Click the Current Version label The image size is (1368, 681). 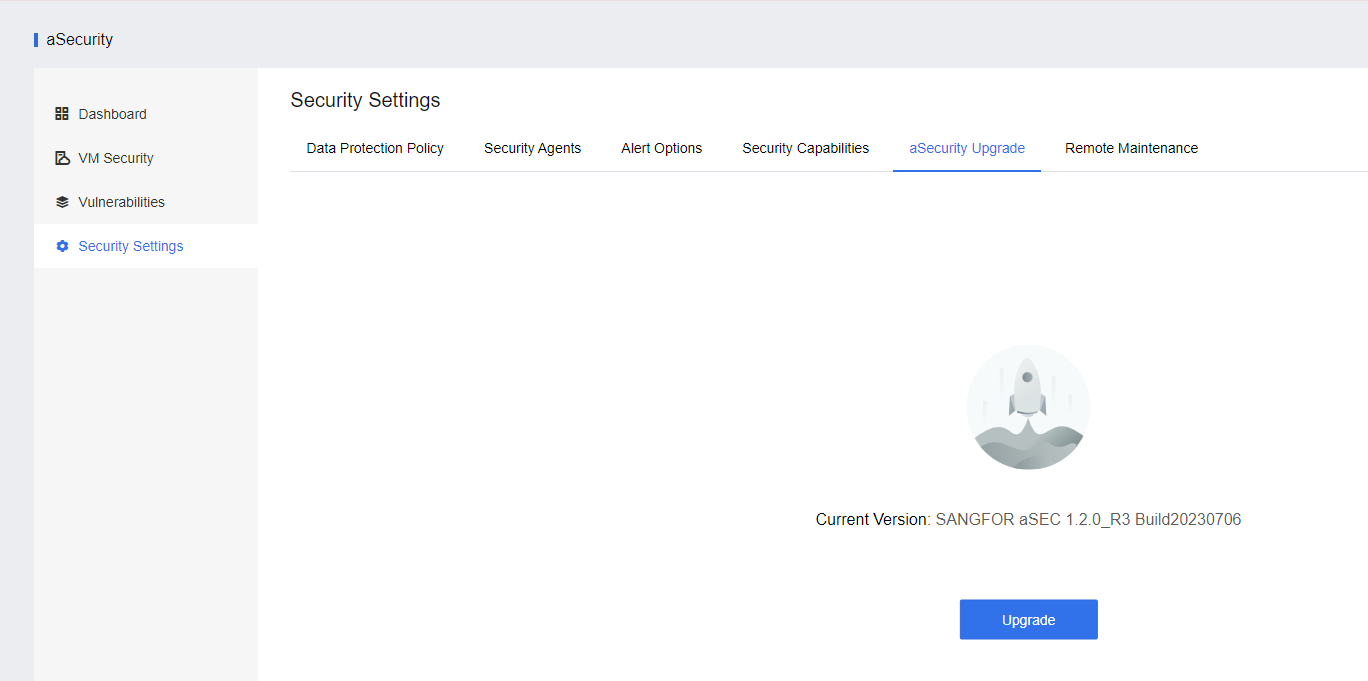tap(872, 519)
